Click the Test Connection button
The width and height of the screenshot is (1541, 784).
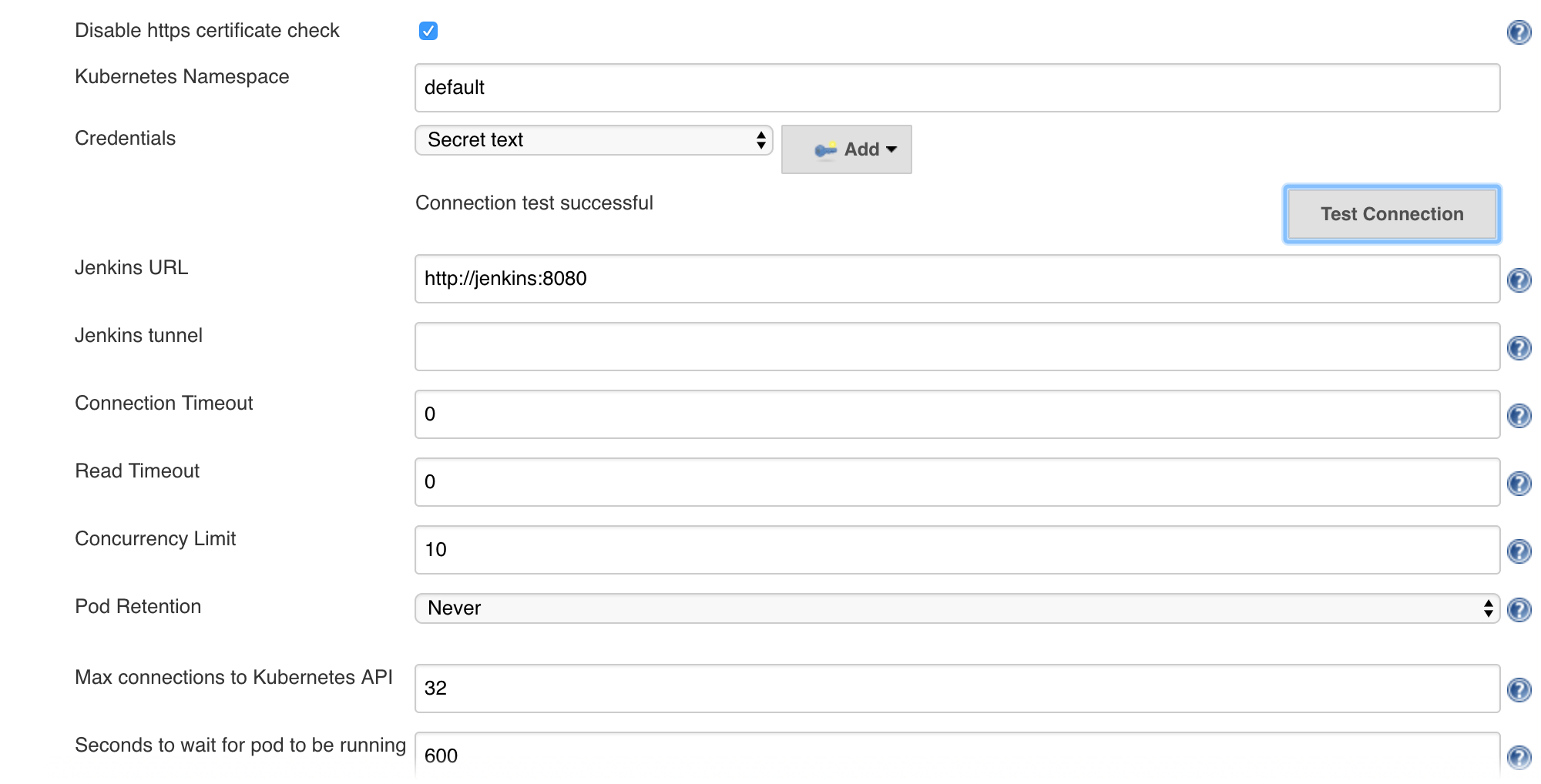click(x=1392, y=214)
